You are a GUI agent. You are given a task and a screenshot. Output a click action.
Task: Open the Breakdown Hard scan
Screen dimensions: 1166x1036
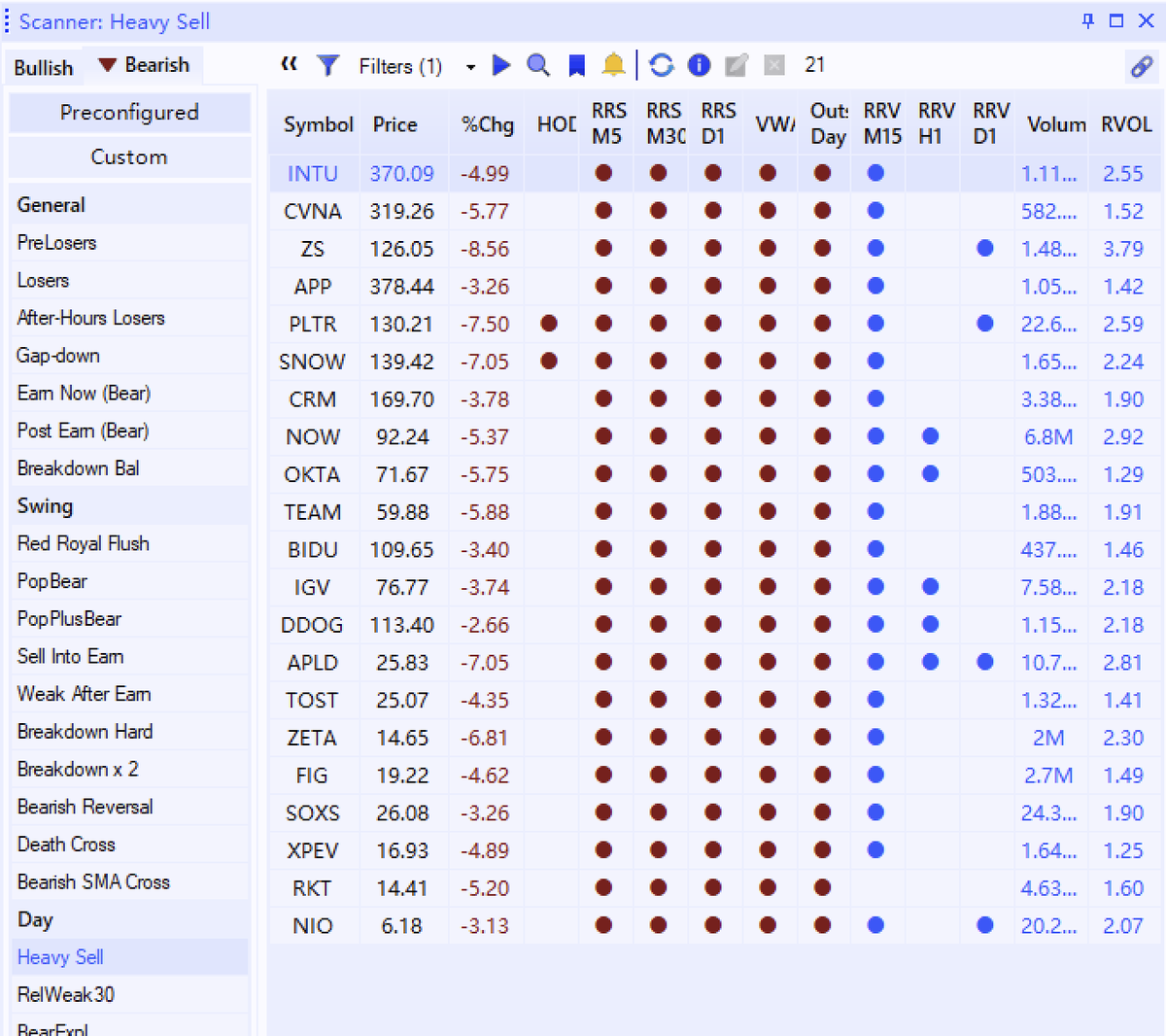pos(129,732)
